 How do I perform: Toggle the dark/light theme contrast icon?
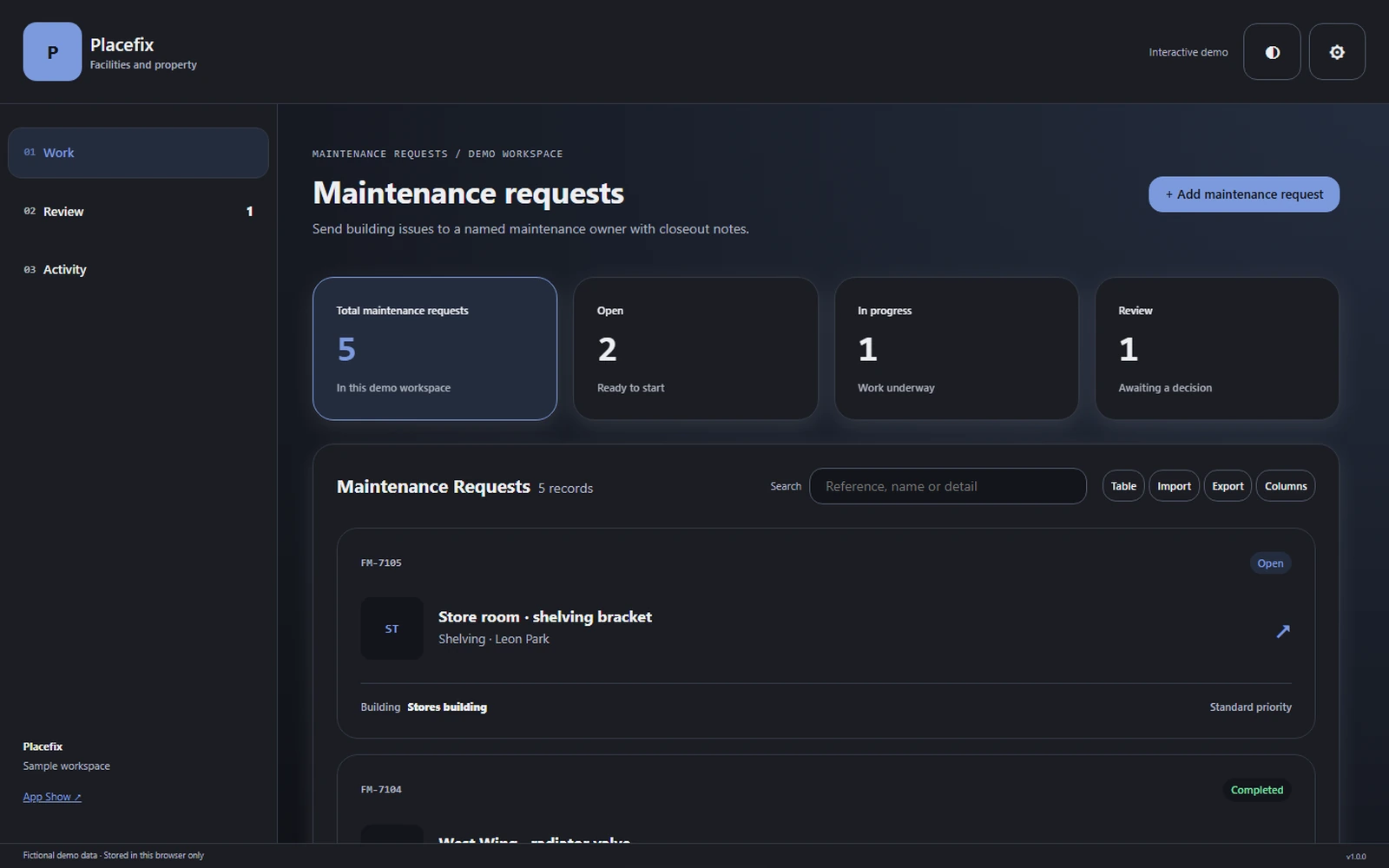pos(1272,52)
